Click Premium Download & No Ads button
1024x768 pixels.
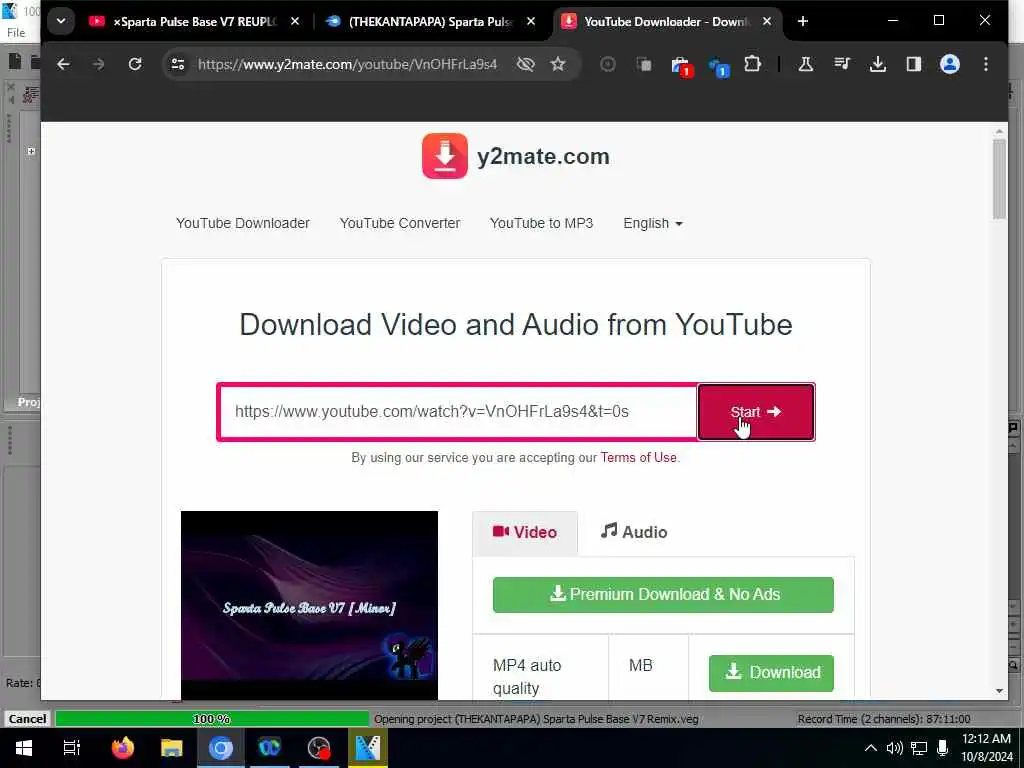click(x=664, y=594)
